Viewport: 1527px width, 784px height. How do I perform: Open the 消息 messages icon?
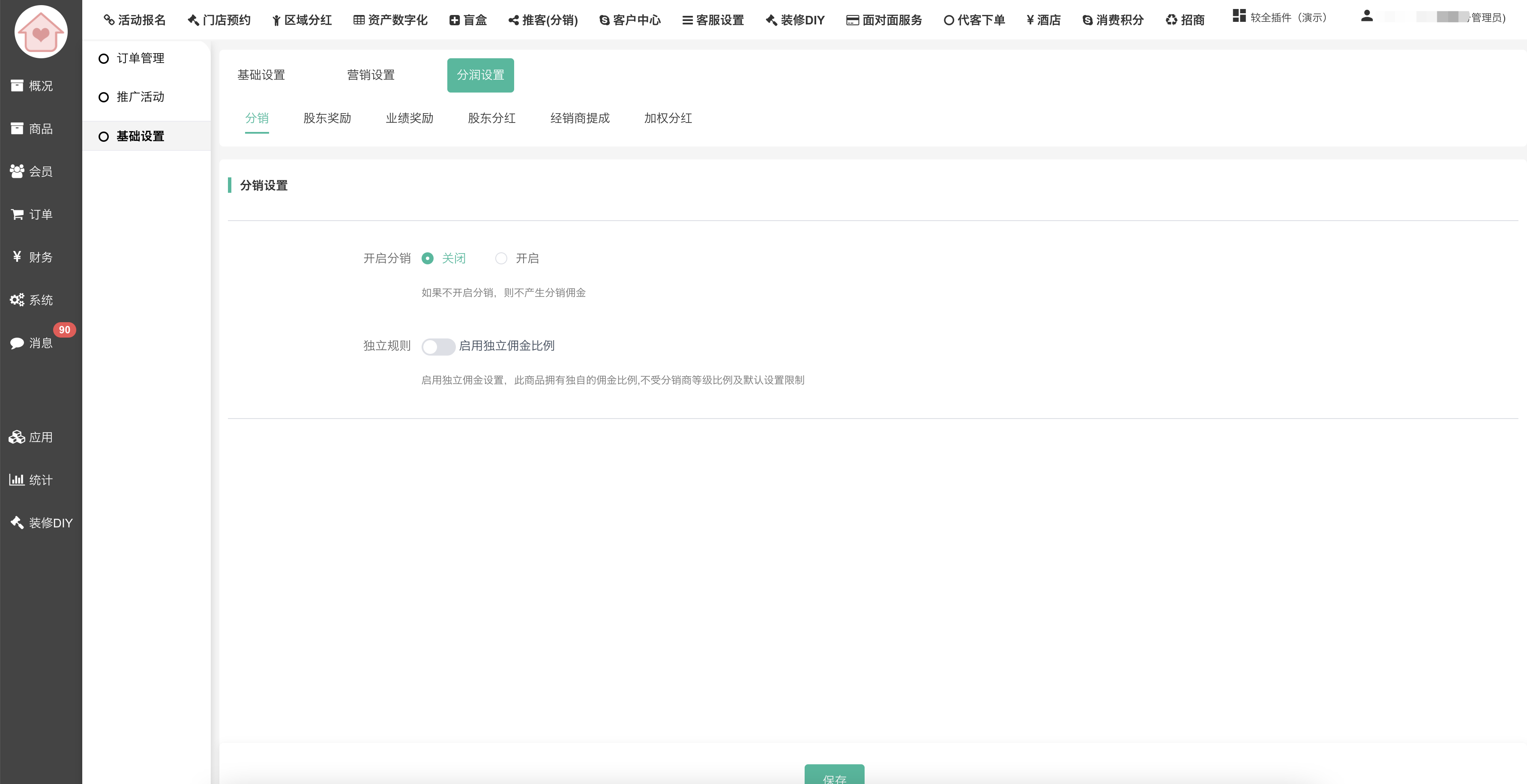point(17,343)
